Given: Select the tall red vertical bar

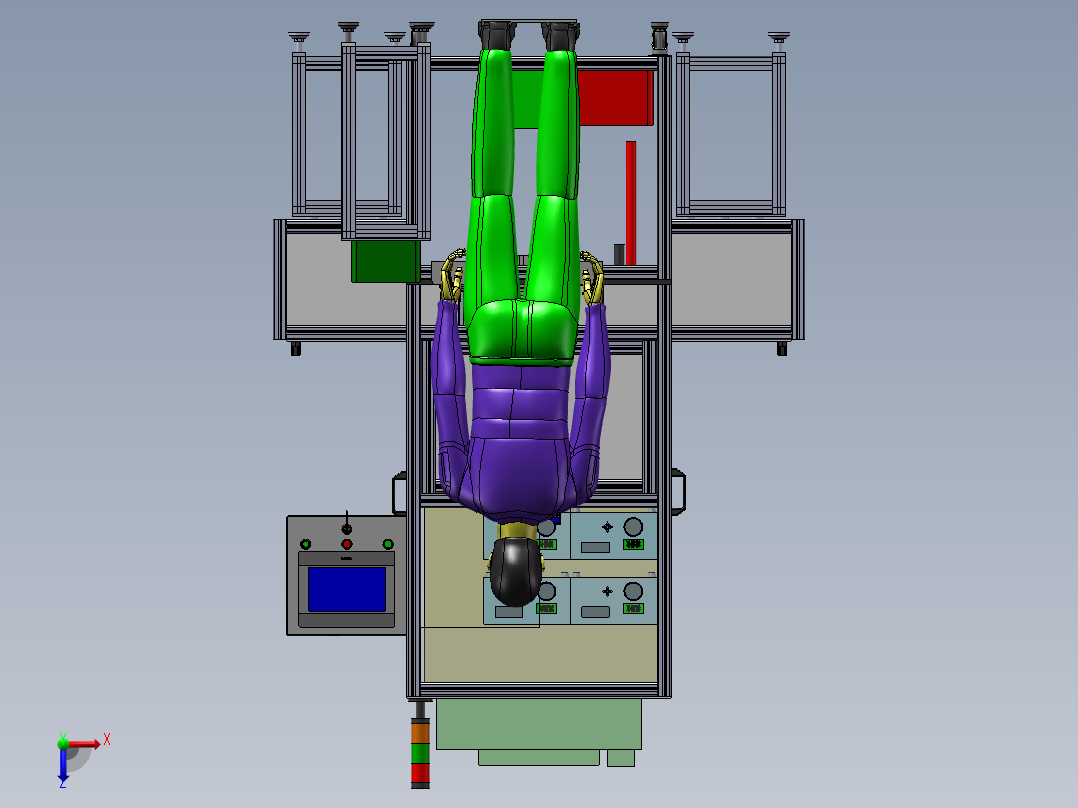Looking at the screenshot, I should coord(630,203).
